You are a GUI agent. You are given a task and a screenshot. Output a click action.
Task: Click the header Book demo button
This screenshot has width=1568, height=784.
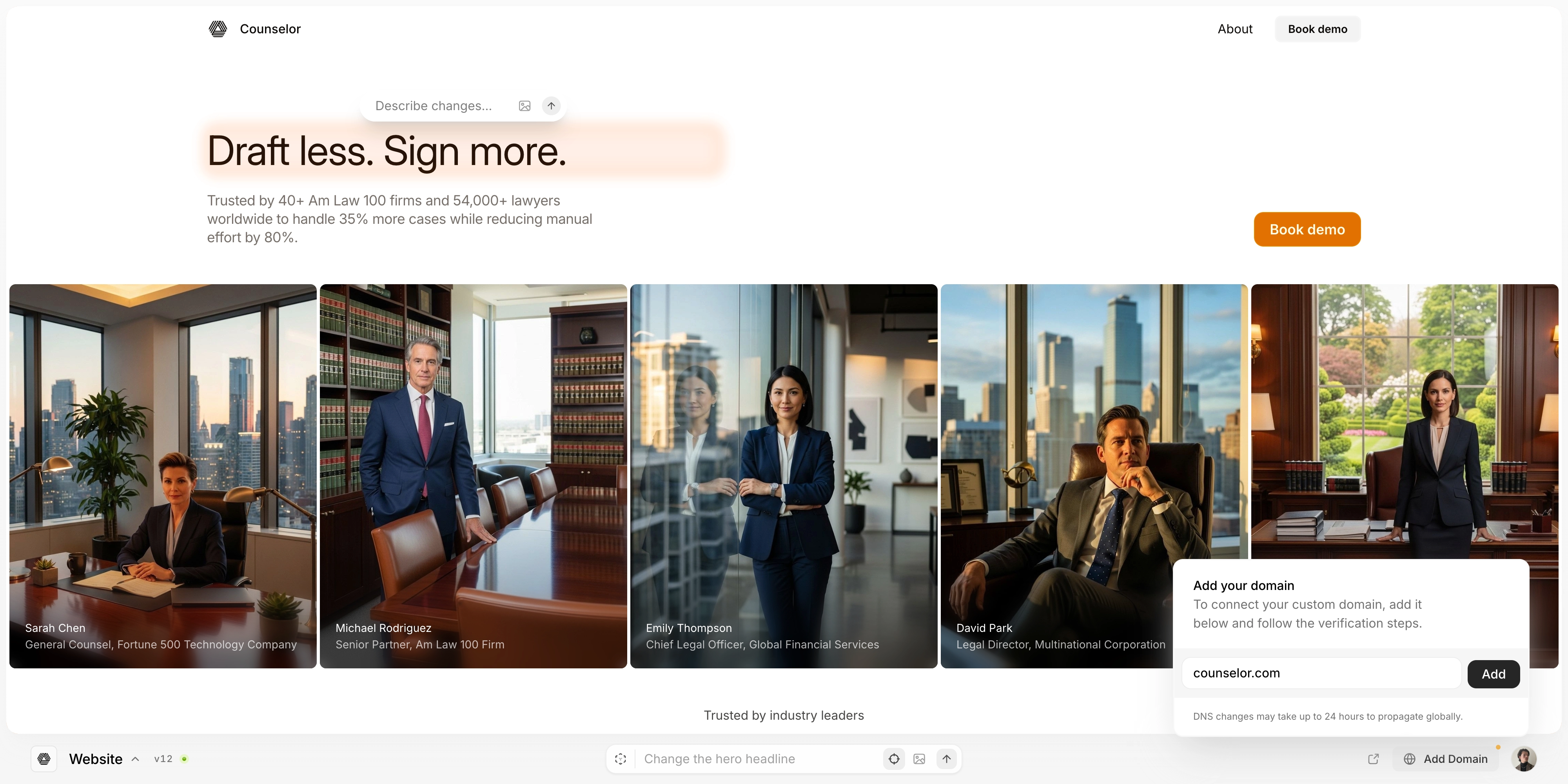pyautogui.click(x=1318, y=29)
